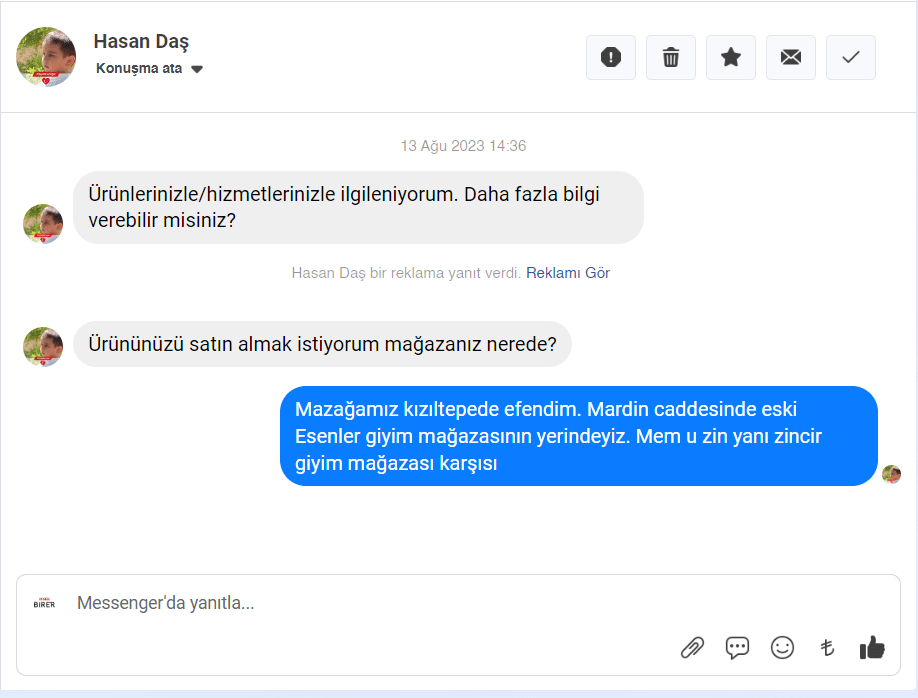Select the blue Mazağamız kızıltepede reply bubble
918x698 pixels.
pos(578,436)
